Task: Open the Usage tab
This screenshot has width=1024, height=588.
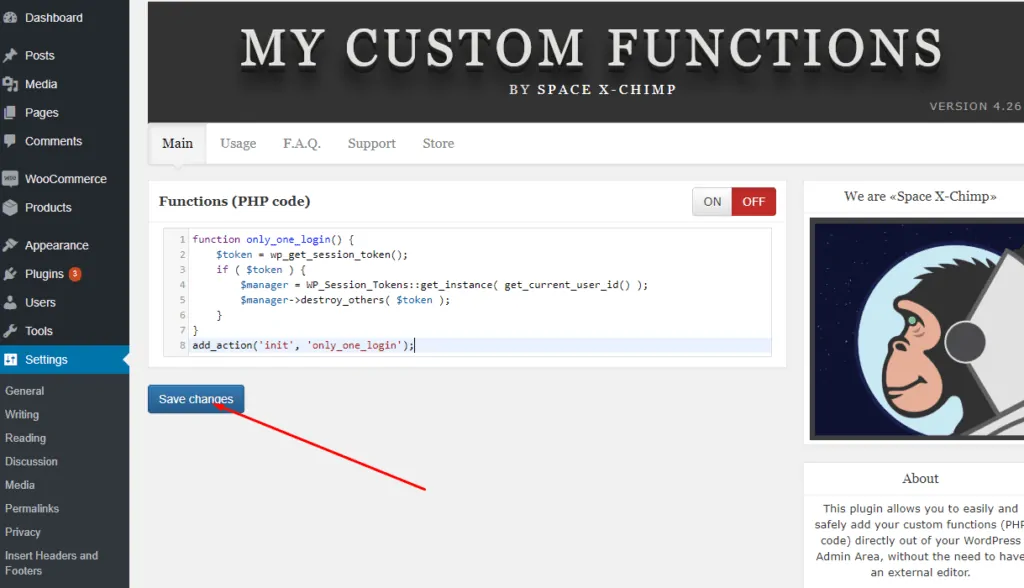Action: tap(238, 143)
